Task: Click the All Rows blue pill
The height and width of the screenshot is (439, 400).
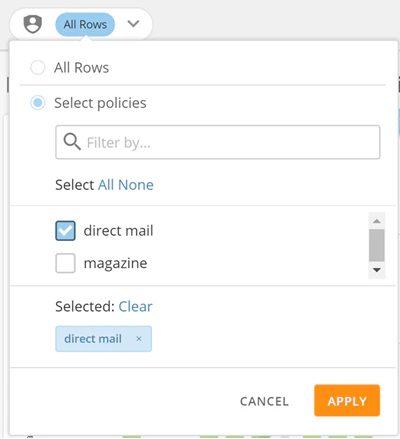Action: [x=85, y=24]
